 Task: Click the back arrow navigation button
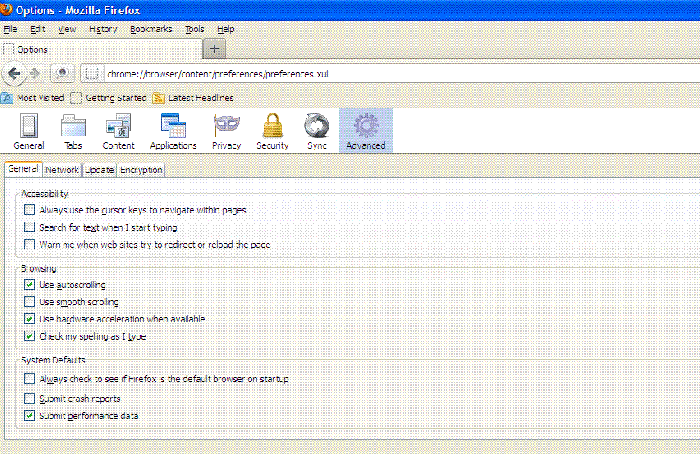tap(15, 73)
